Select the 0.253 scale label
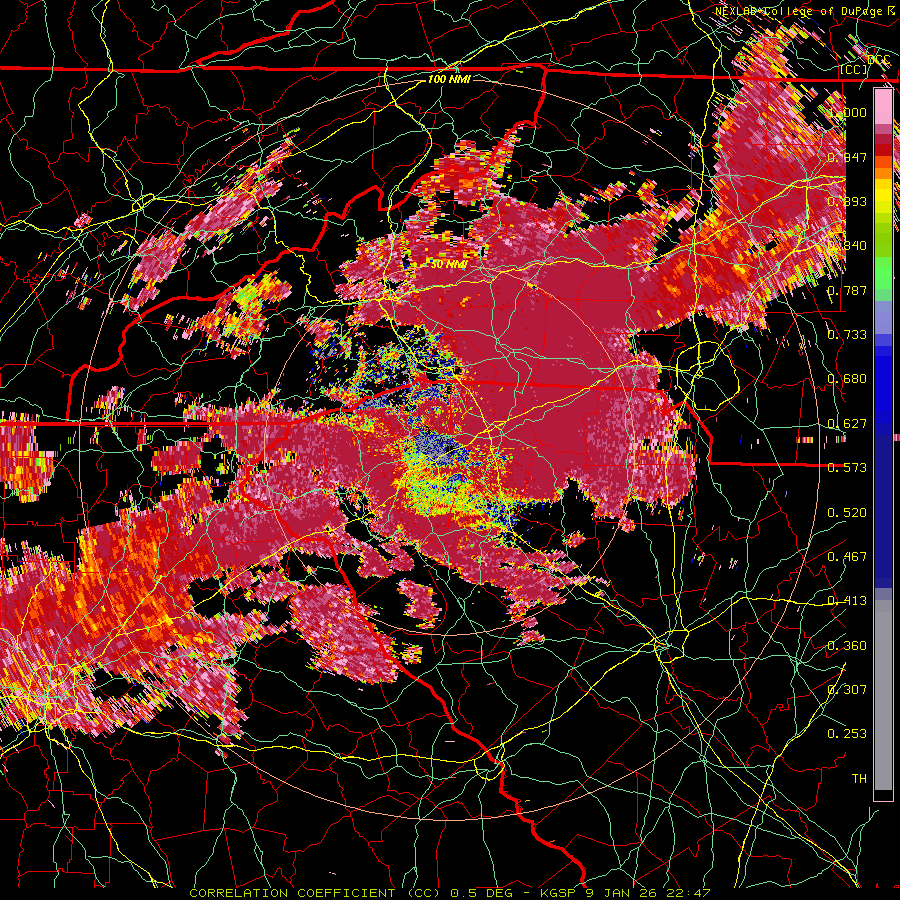Image resolution: width=900 pixels, height=900 pixels. (847, 734)
